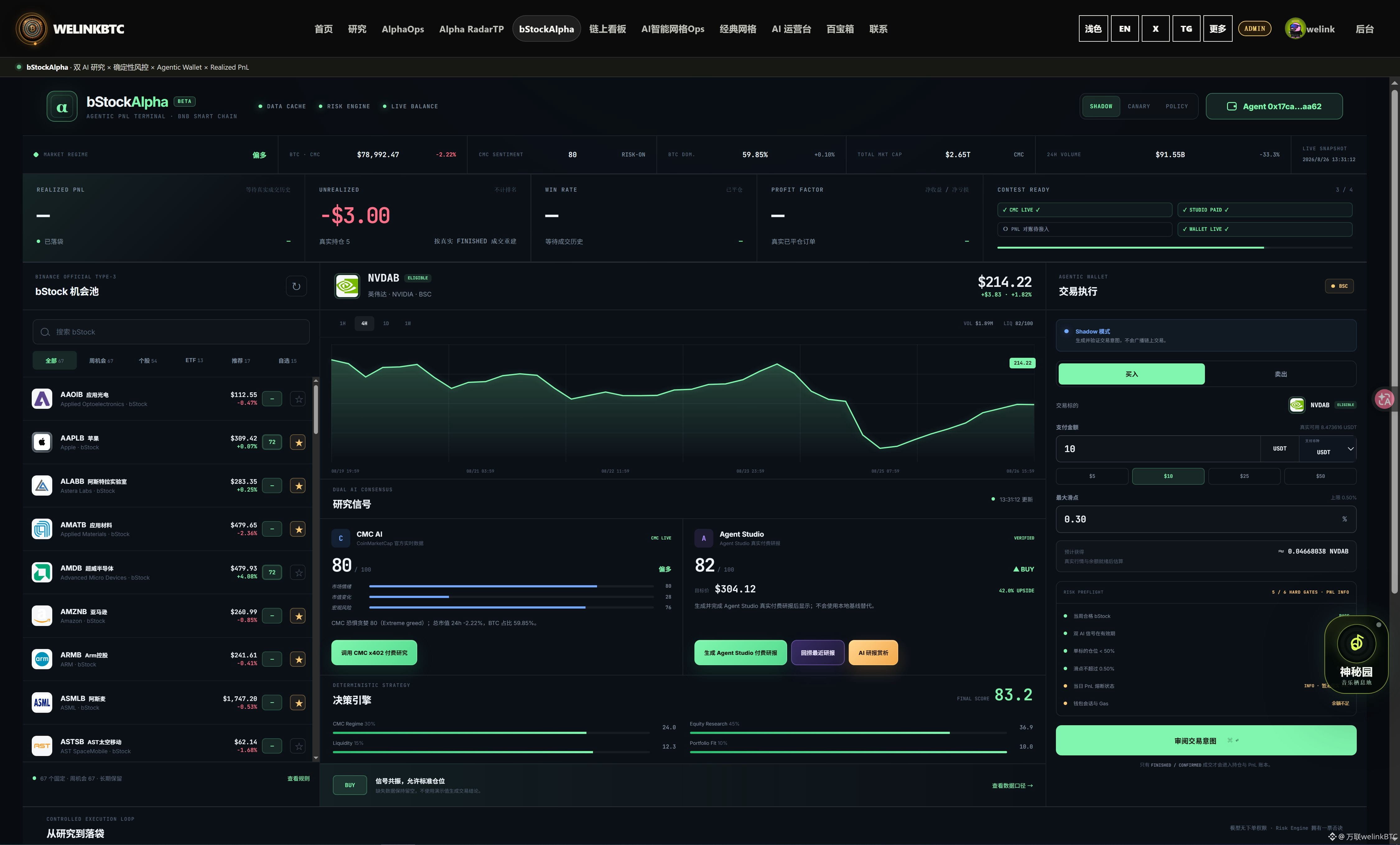Toggle the AMATB favorite star

coord(298,529)
